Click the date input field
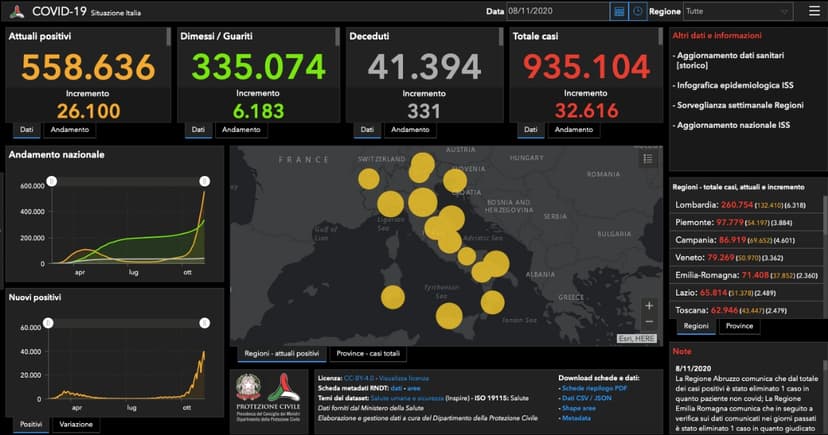This screenshot has width=828, height=435. pyautogui.click(x=557, y=11)
